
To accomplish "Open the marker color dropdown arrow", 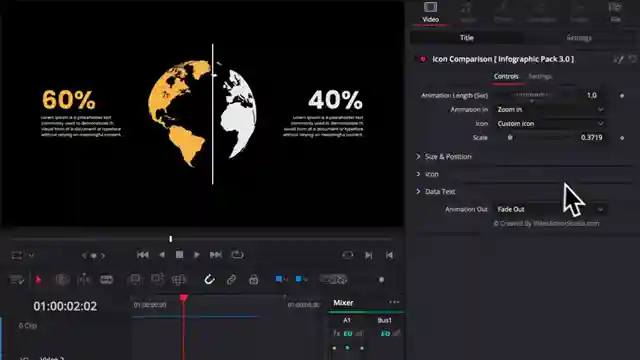I will (305, 280).
